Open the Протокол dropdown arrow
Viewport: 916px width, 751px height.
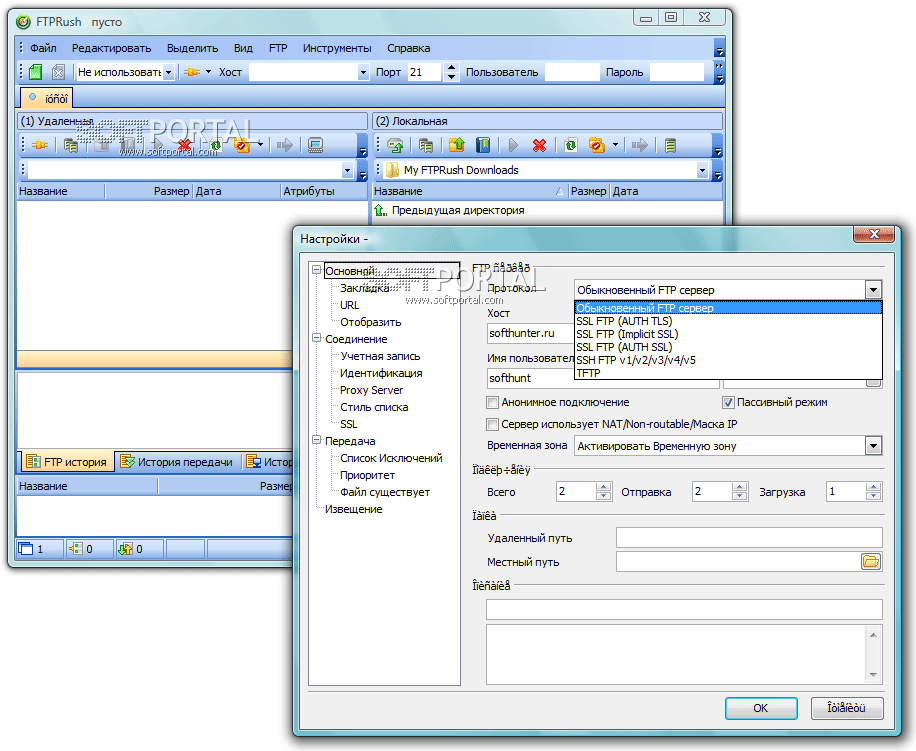[x=873, y=290]
